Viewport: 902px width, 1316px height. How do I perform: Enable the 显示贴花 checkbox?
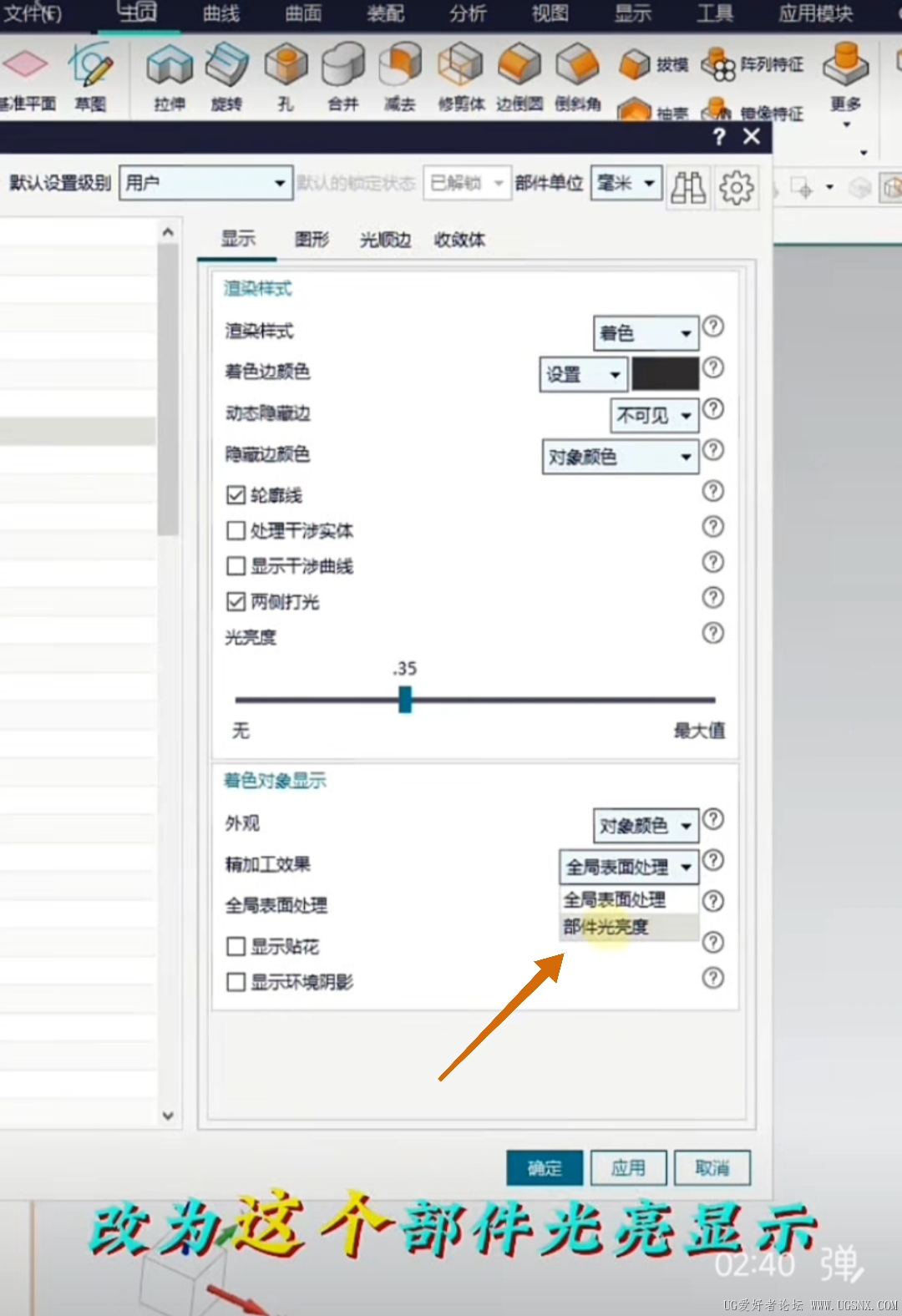(x=236, y=946)
